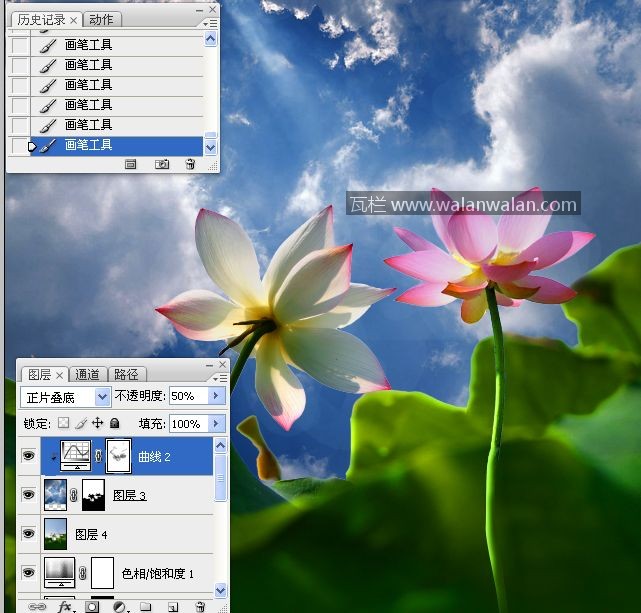Select the 图层 3 layer name
This screenshot has height=613, width=641.
pyautogui.click(x=130, y=495)
